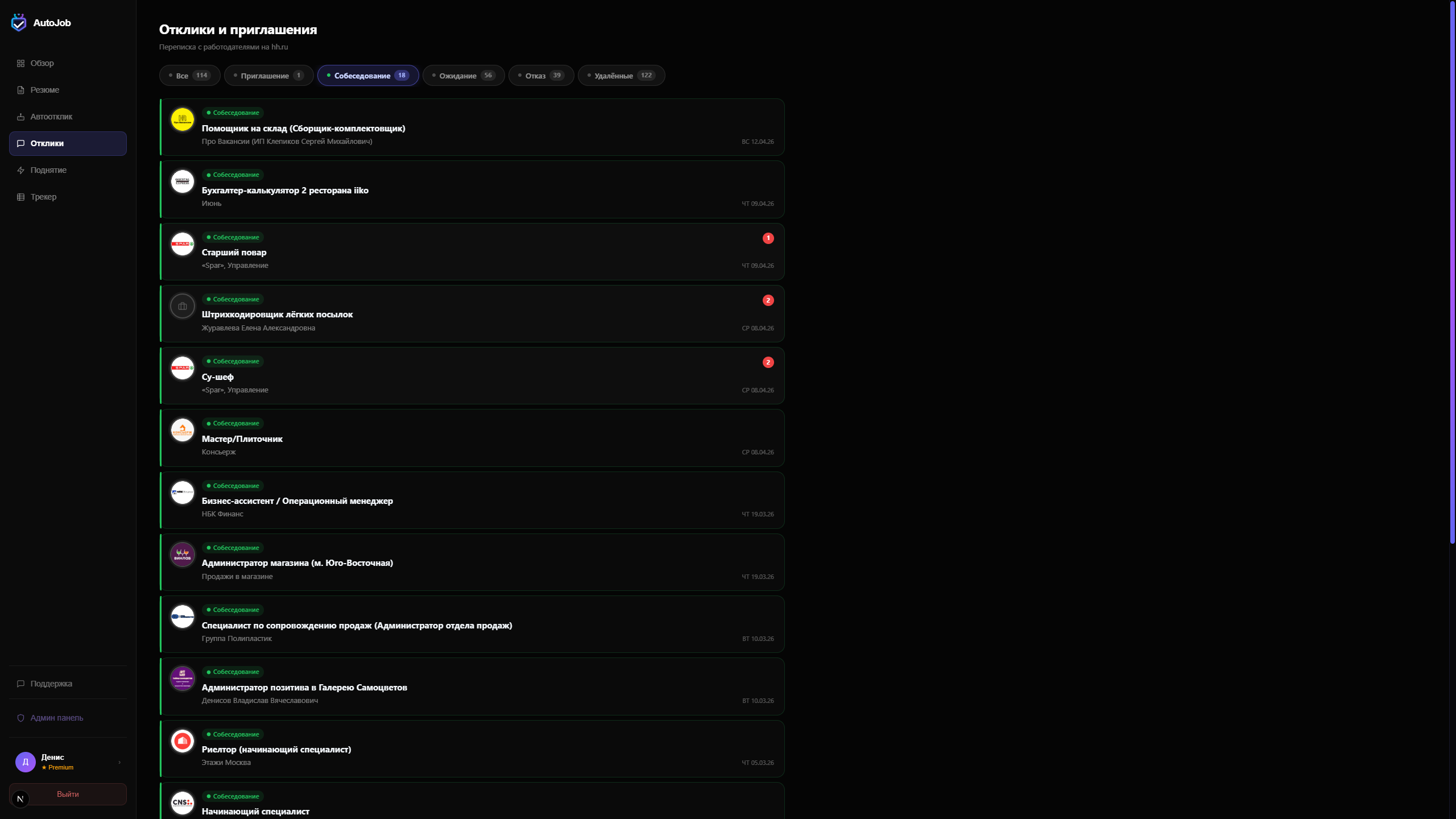Switch to the Все filter tab
The width and height of the screenshot is (1456, 819).
(189, 76)
